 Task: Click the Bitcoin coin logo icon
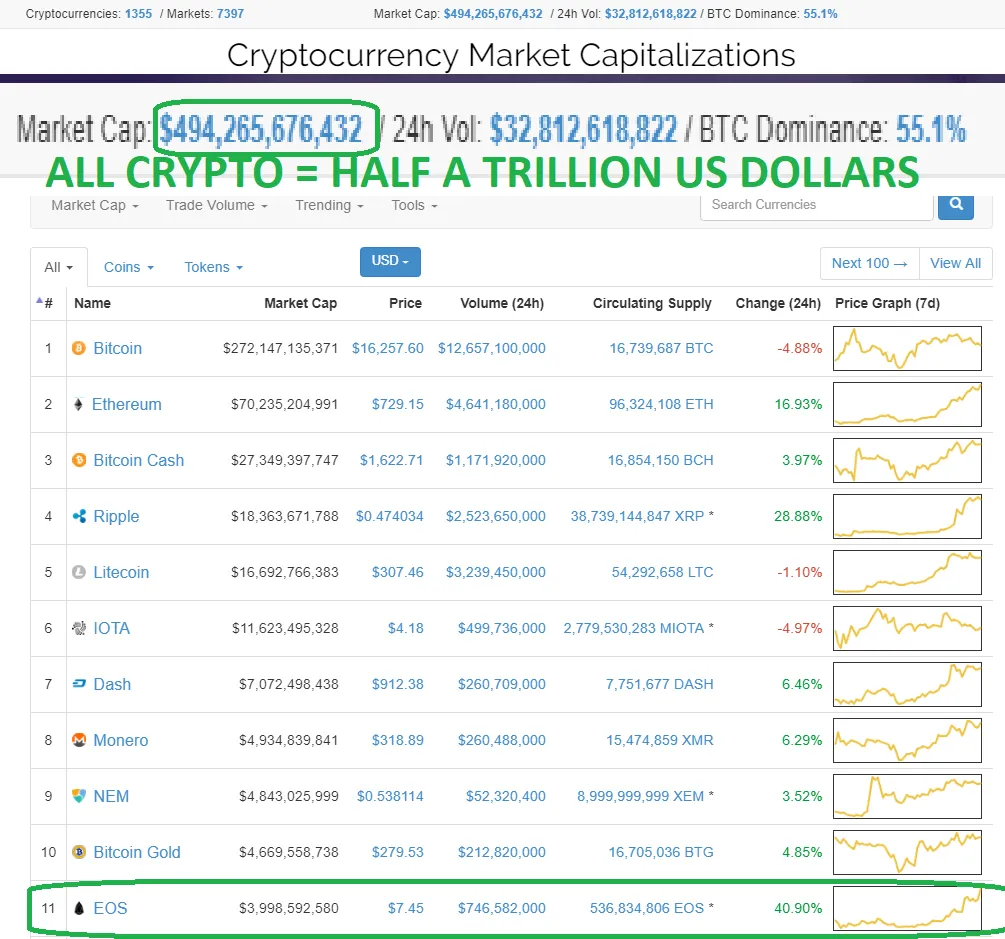click(x=79, y=348)
